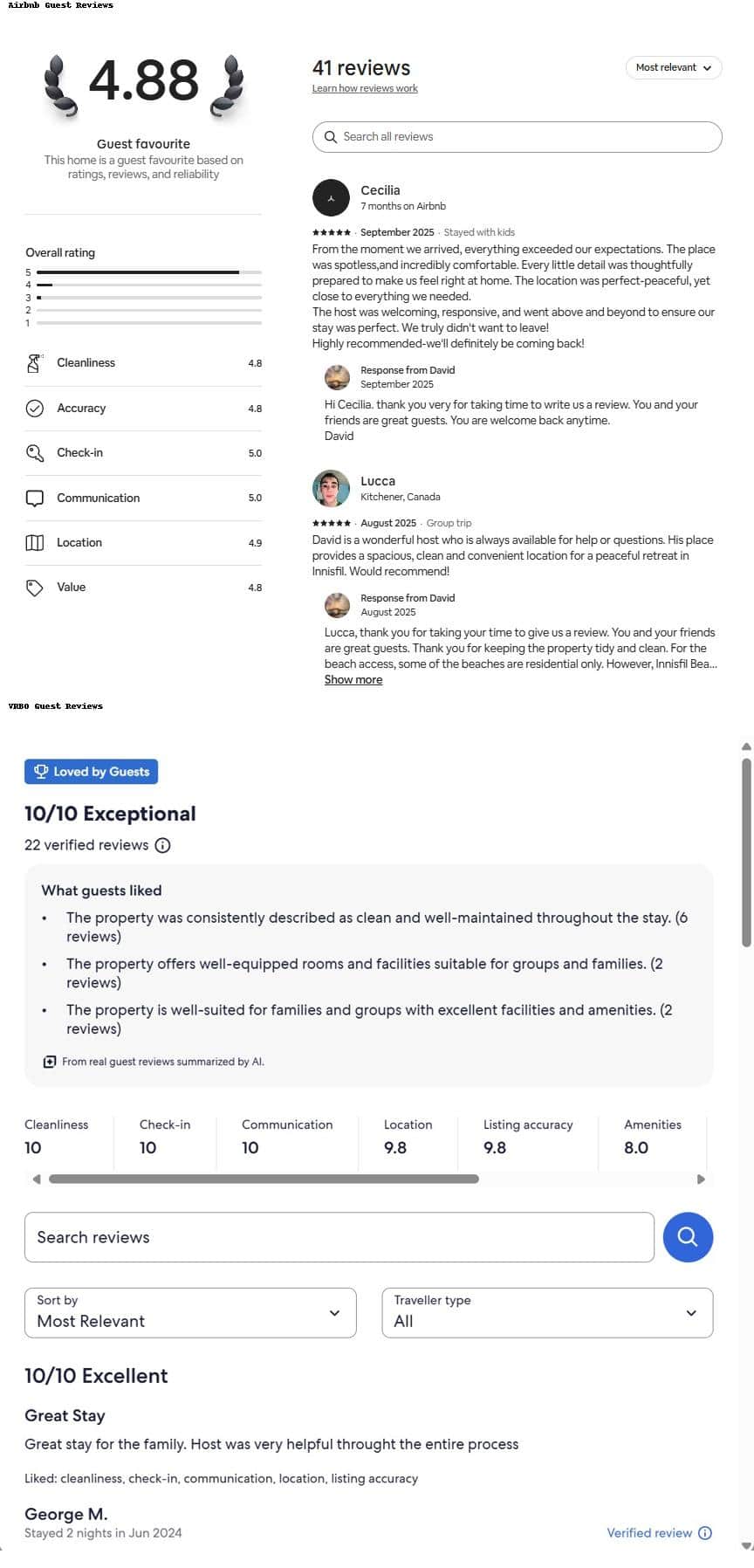Click the info icon beside verified reviews
754x1568 pixels.
tap(163, 845)
